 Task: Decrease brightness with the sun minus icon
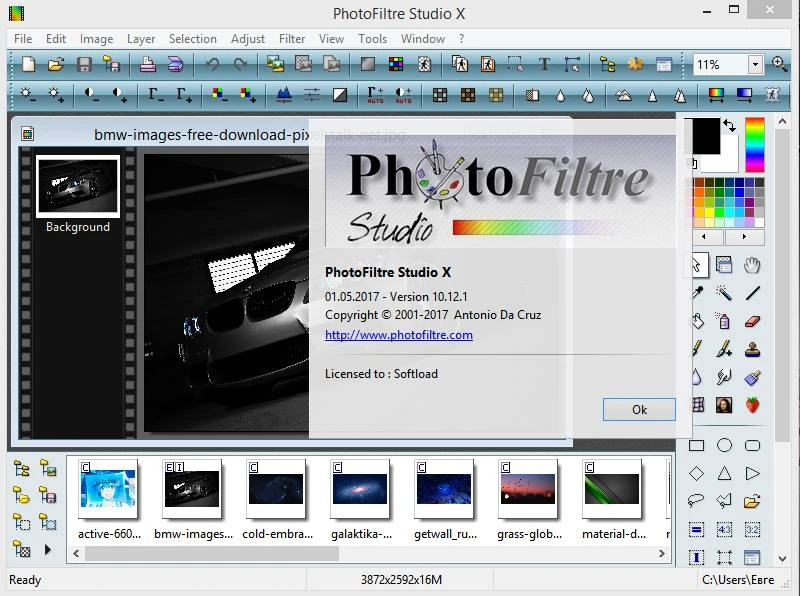pos(28,95)
